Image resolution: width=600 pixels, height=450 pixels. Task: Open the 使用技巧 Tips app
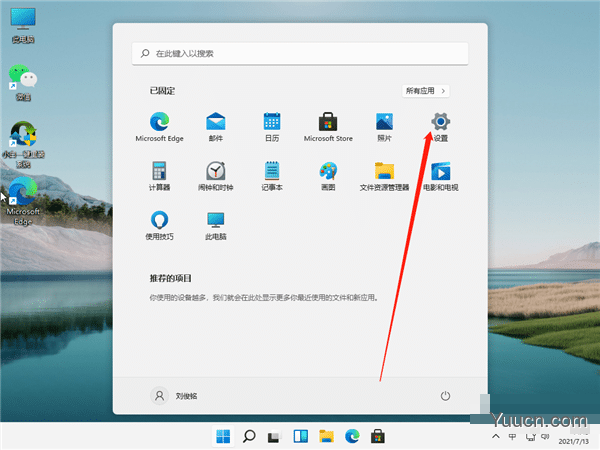(x=159, y=225)
